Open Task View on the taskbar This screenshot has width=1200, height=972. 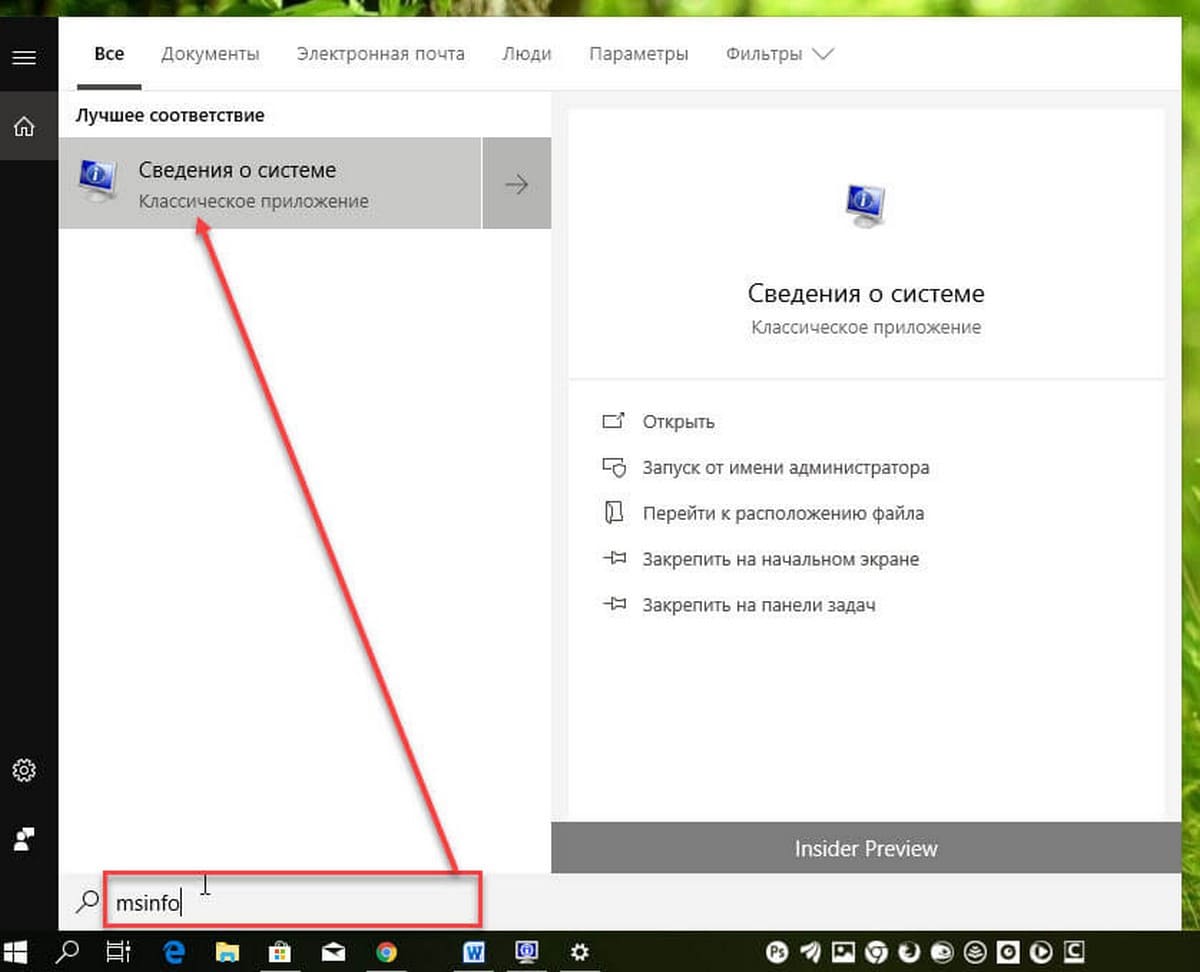(x=119, y=951)
